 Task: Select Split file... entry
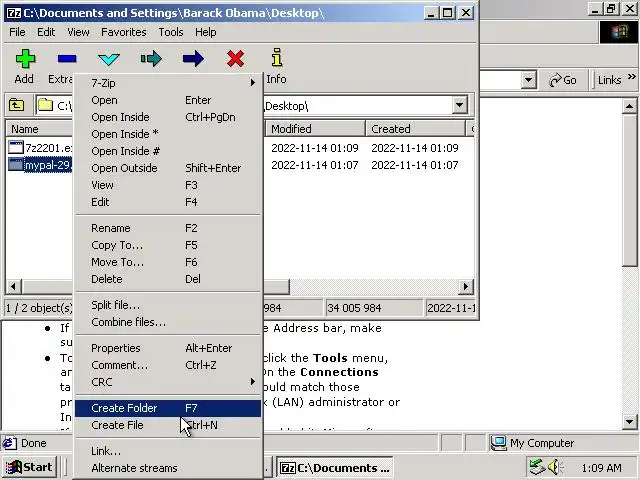click(x=168, y=305)
